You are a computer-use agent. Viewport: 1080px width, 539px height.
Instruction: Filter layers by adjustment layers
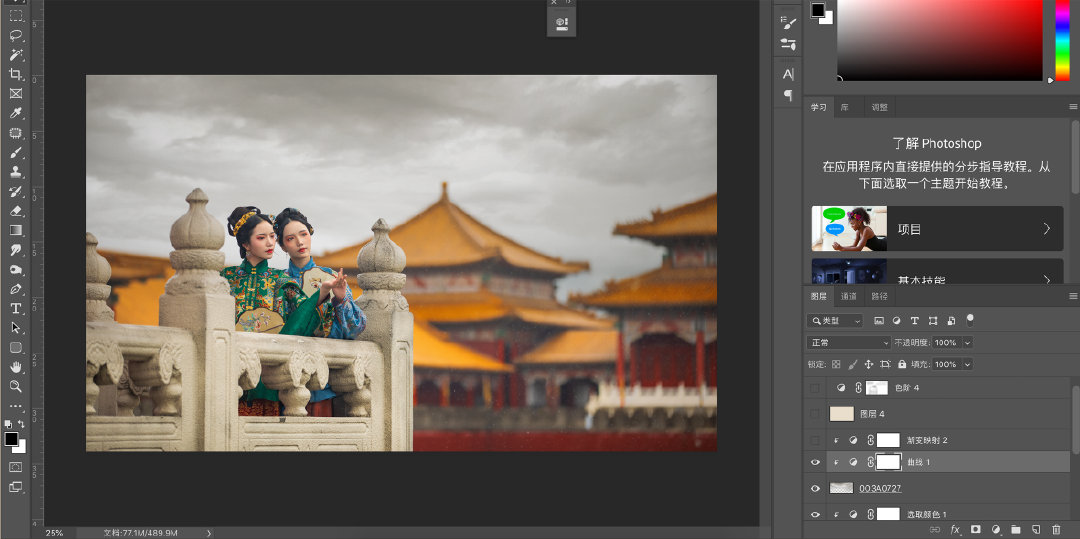(x=897, y=321)
